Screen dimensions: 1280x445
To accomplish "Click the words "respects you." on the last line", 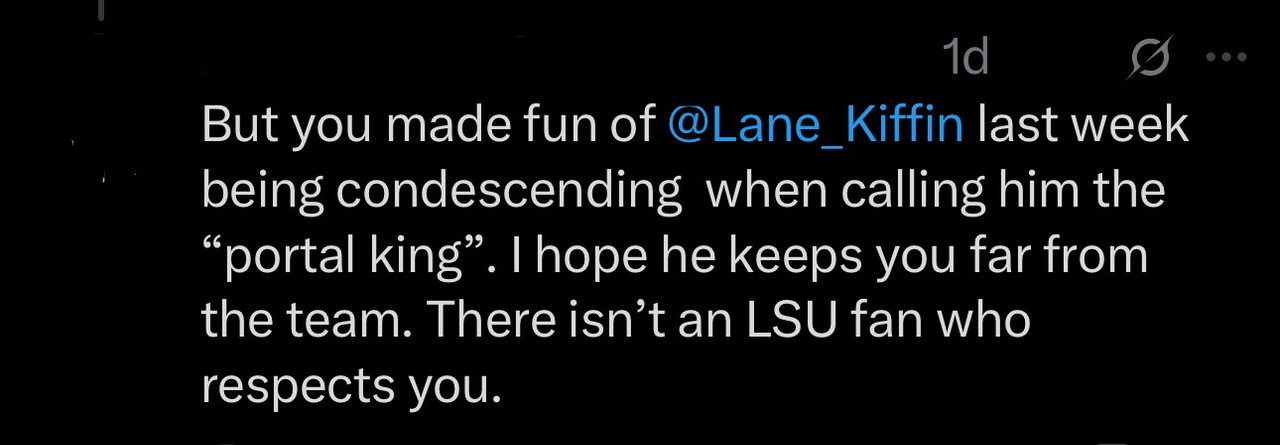I will (349, 386).
